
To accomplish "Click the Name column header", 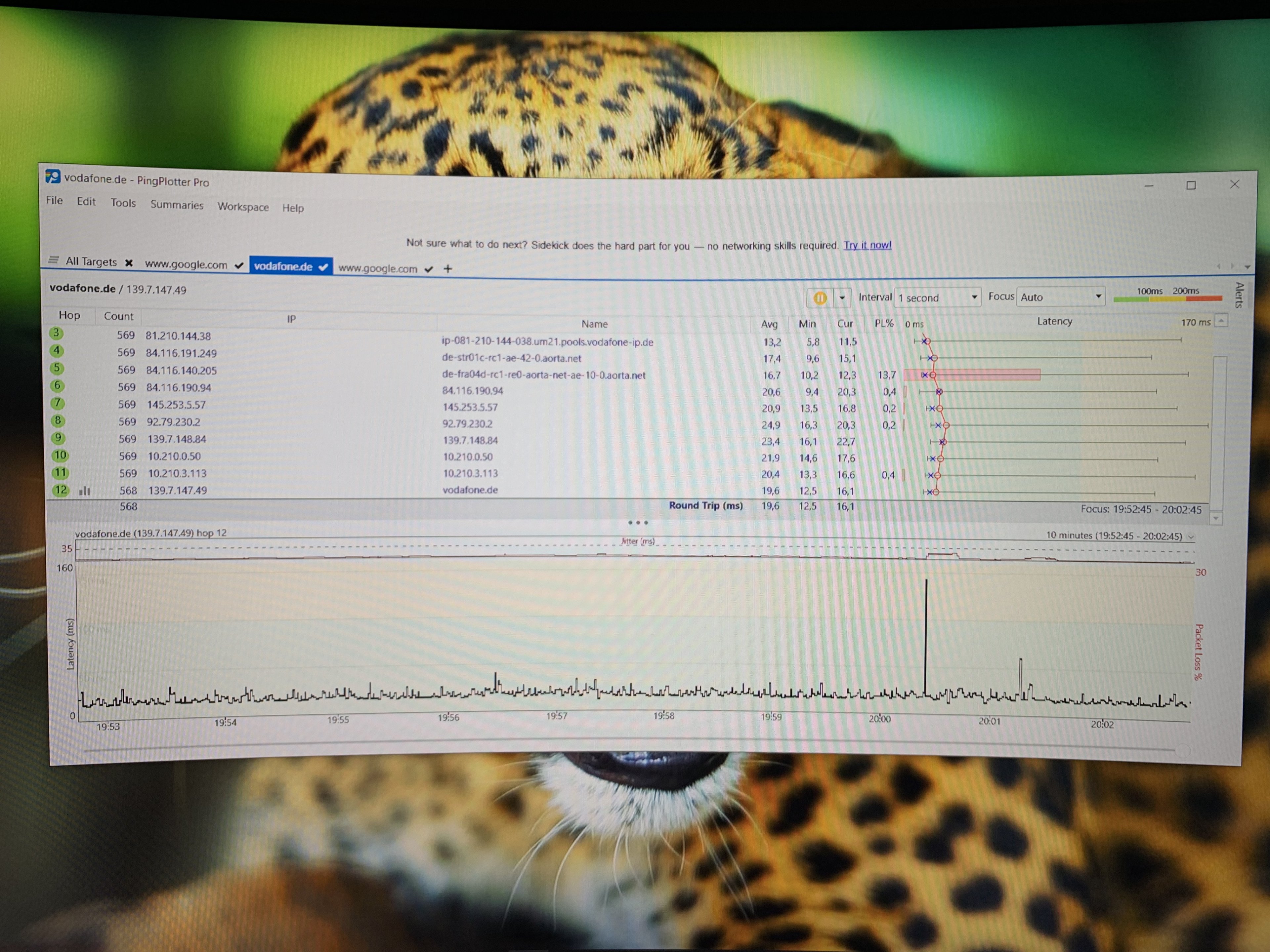I will click(594, 324).
